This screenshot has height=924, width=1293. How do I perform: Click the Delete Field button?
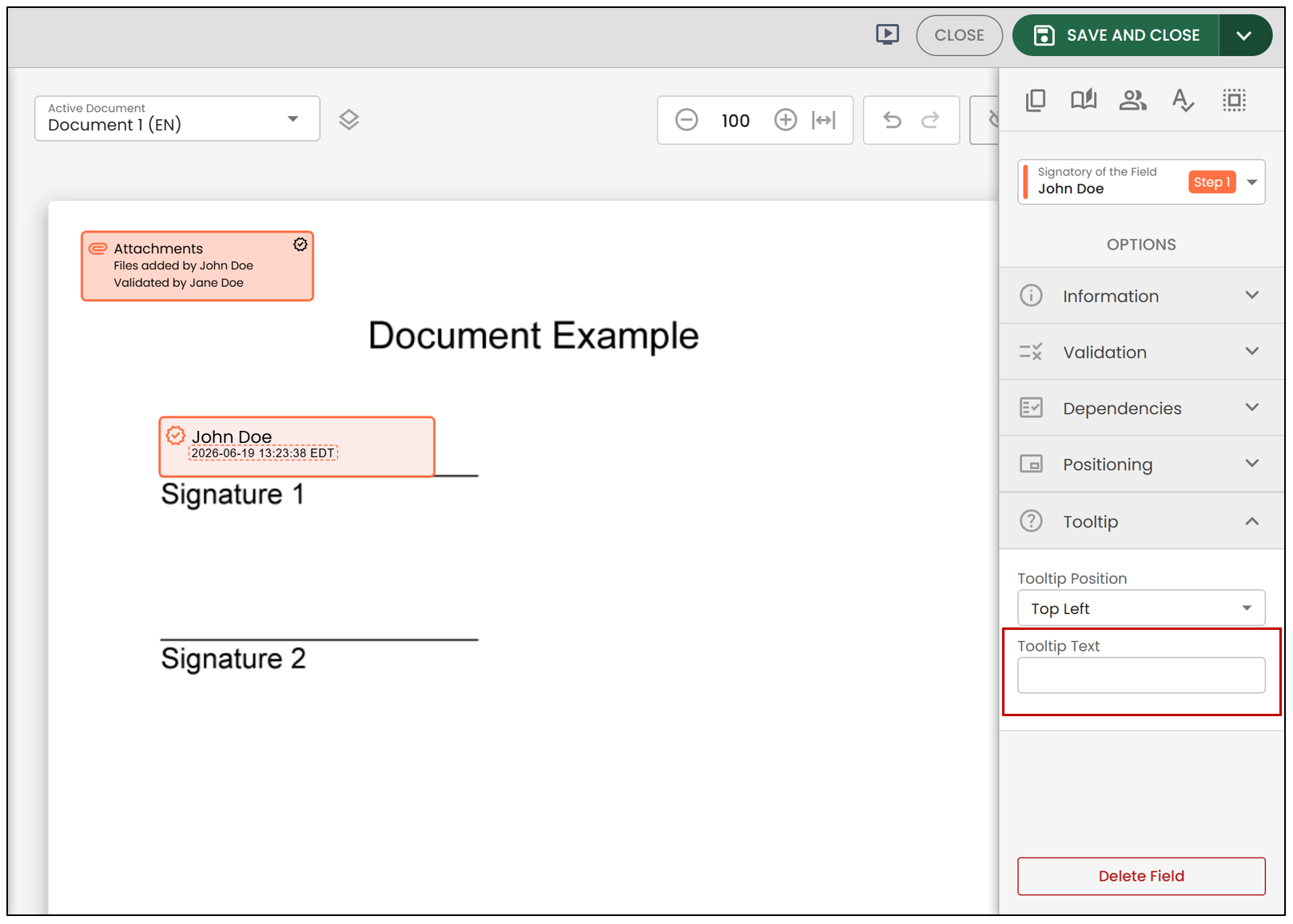click(1141, 876)
